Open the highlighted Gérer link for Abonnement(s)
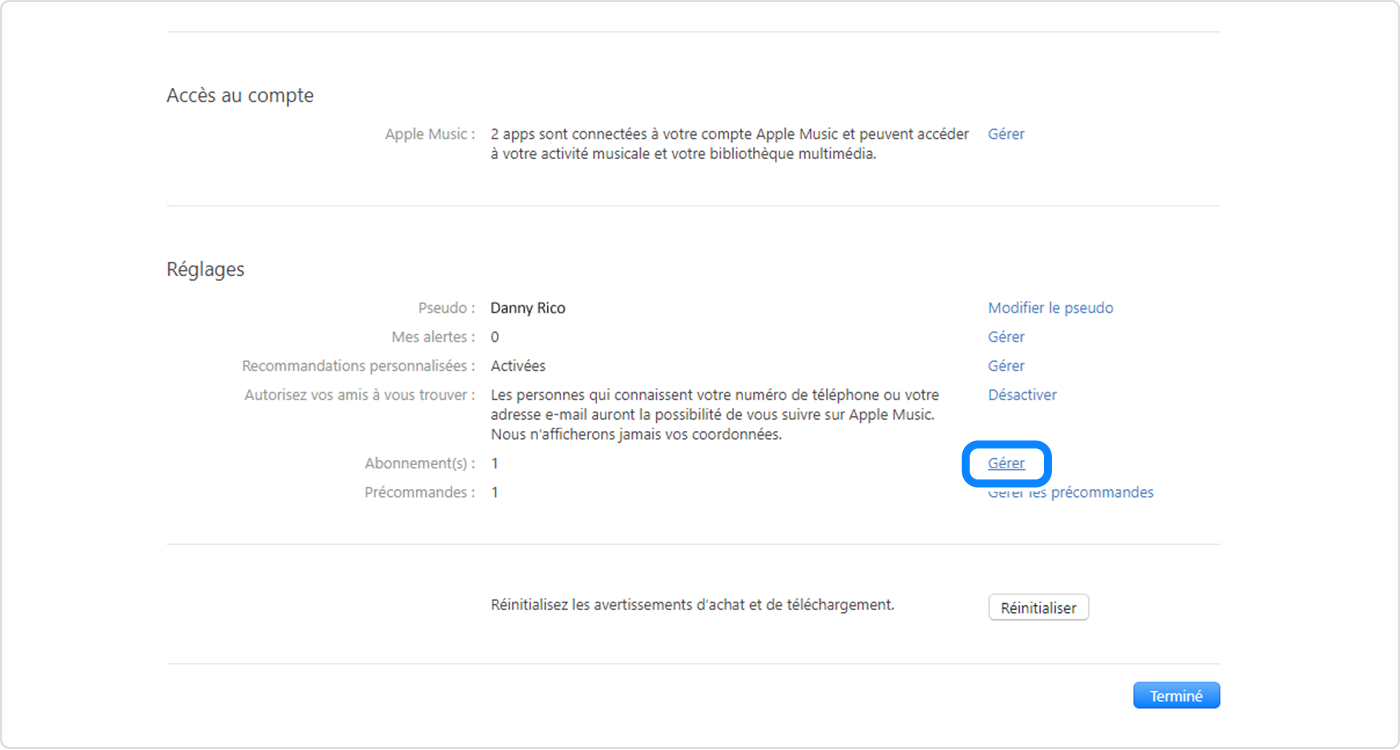This screenshot has width=1400, height=750. (x=1006, y=462)
